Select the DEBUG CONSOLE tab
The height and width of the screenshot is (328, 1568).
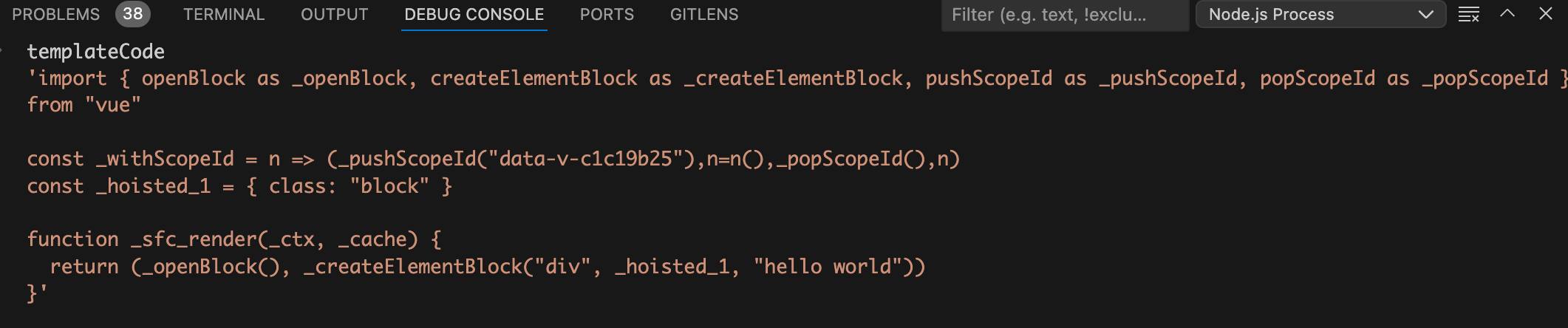(474, 14)
